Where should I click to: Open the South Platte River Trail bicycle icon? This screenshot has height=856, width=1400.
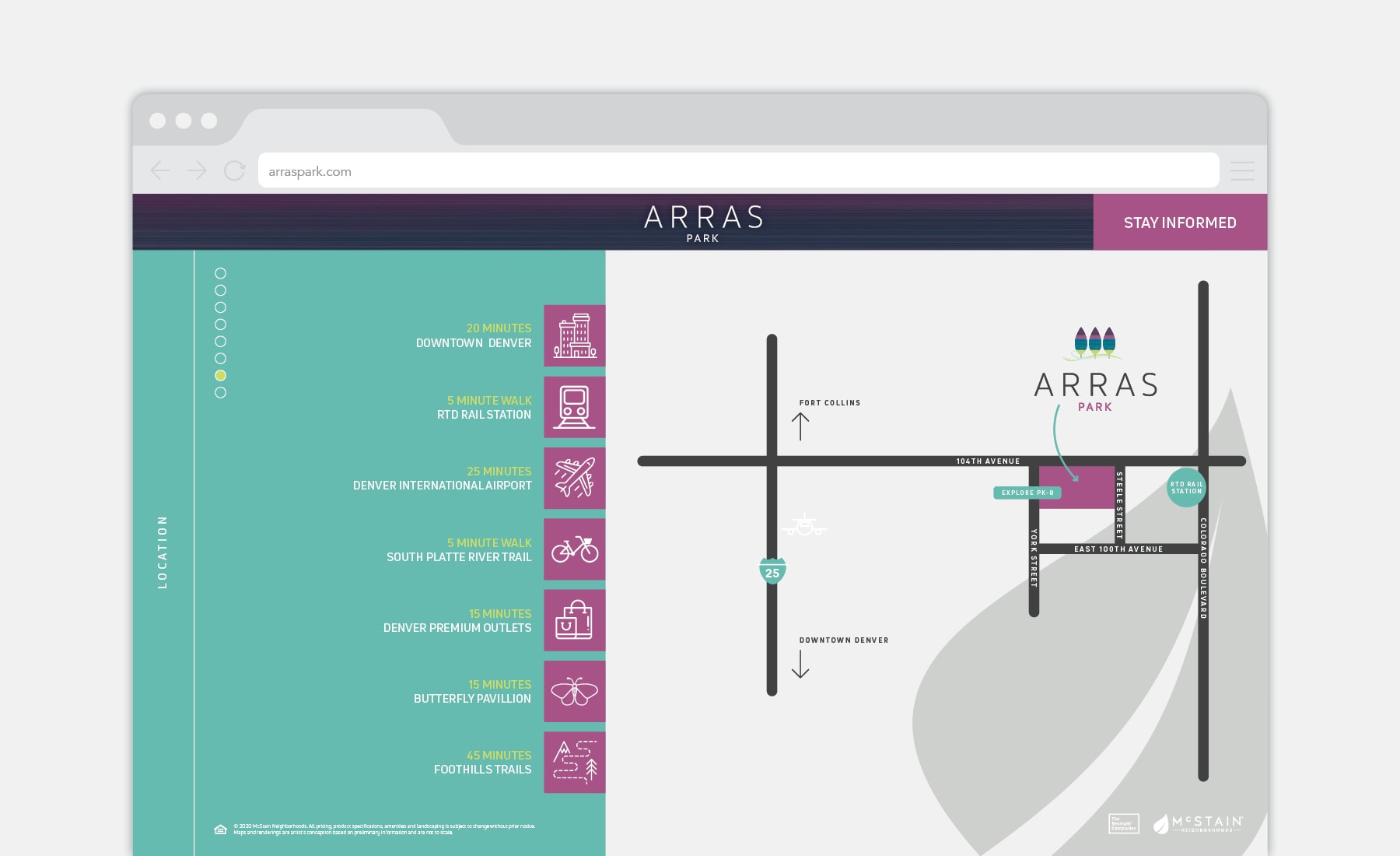[x=574, y=549]
